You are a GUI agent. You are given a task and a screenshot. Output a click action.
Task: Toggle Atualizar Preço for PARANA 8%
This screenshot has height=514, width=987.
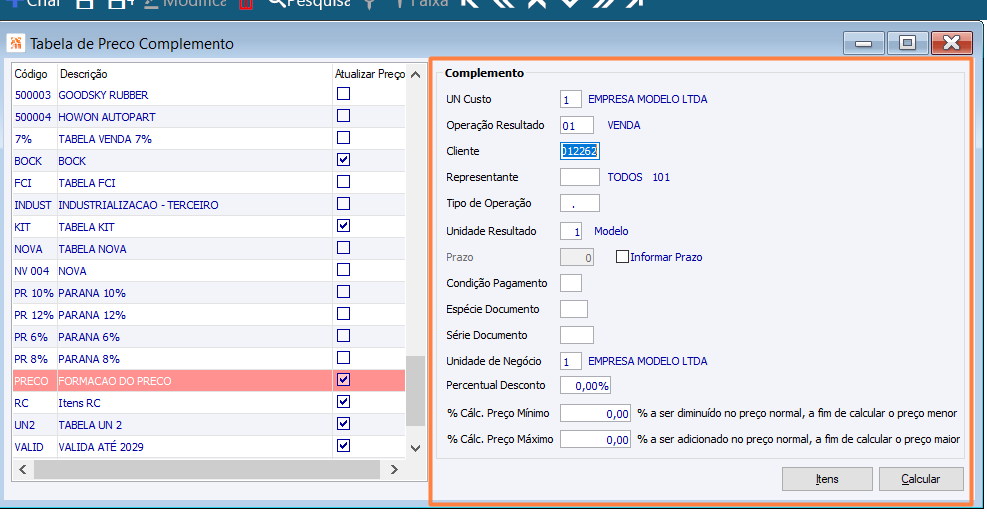[x=343, y=358]
